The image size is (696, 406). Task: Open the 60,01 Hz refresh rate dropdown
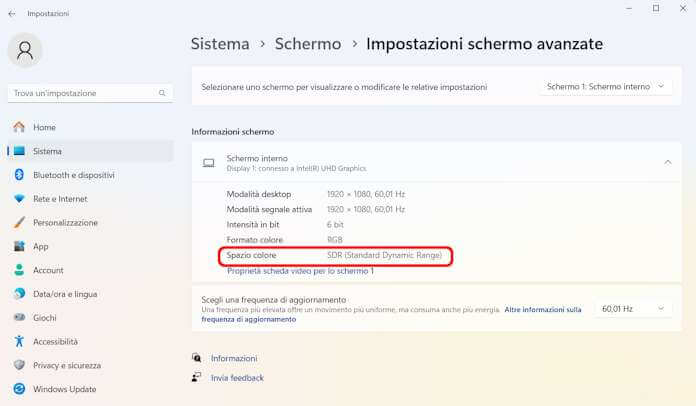pos(634,310)
